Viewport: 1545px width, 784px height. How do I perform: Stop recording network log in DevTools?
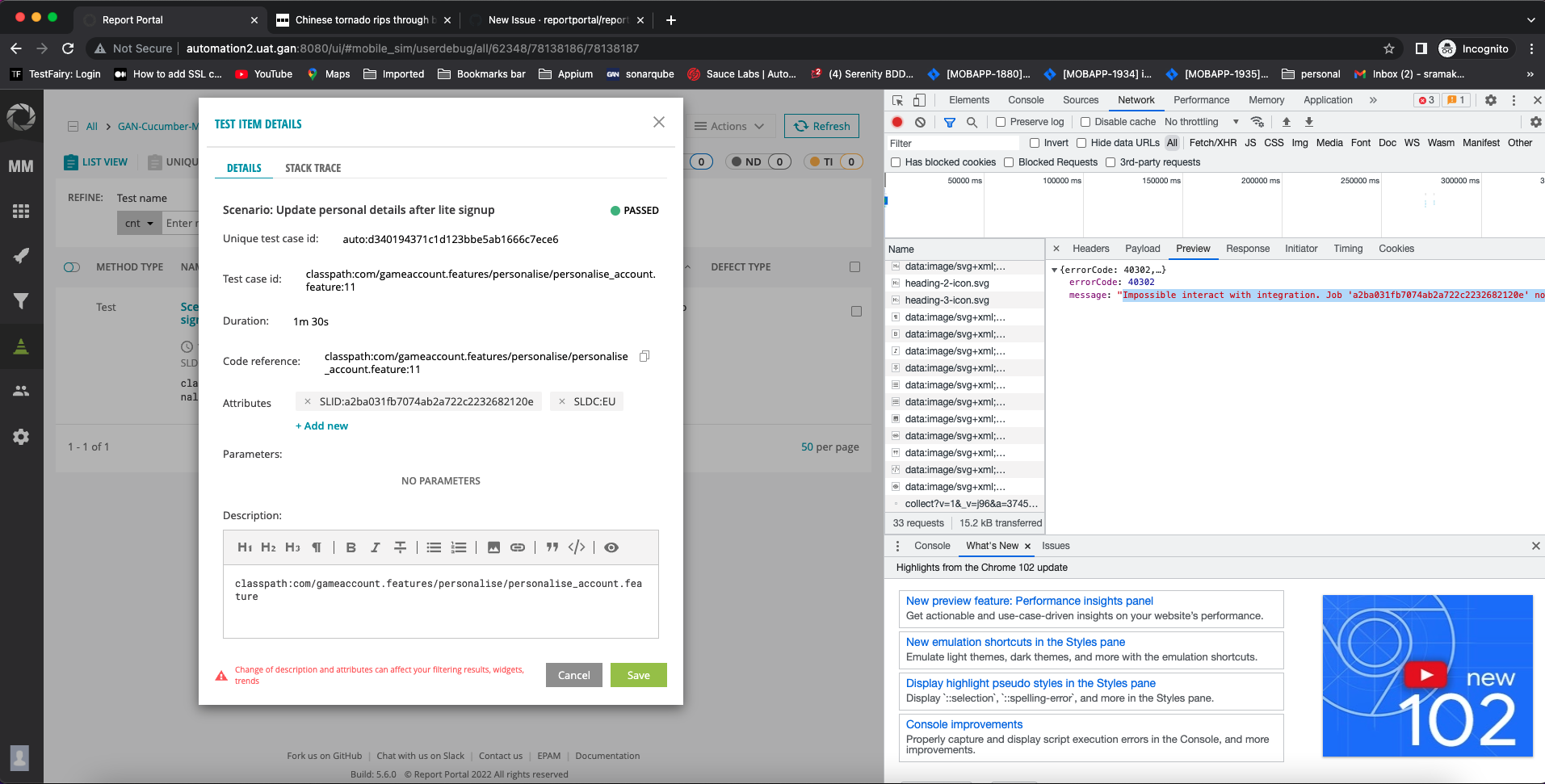pyautogui.click(x=896, y=122)
